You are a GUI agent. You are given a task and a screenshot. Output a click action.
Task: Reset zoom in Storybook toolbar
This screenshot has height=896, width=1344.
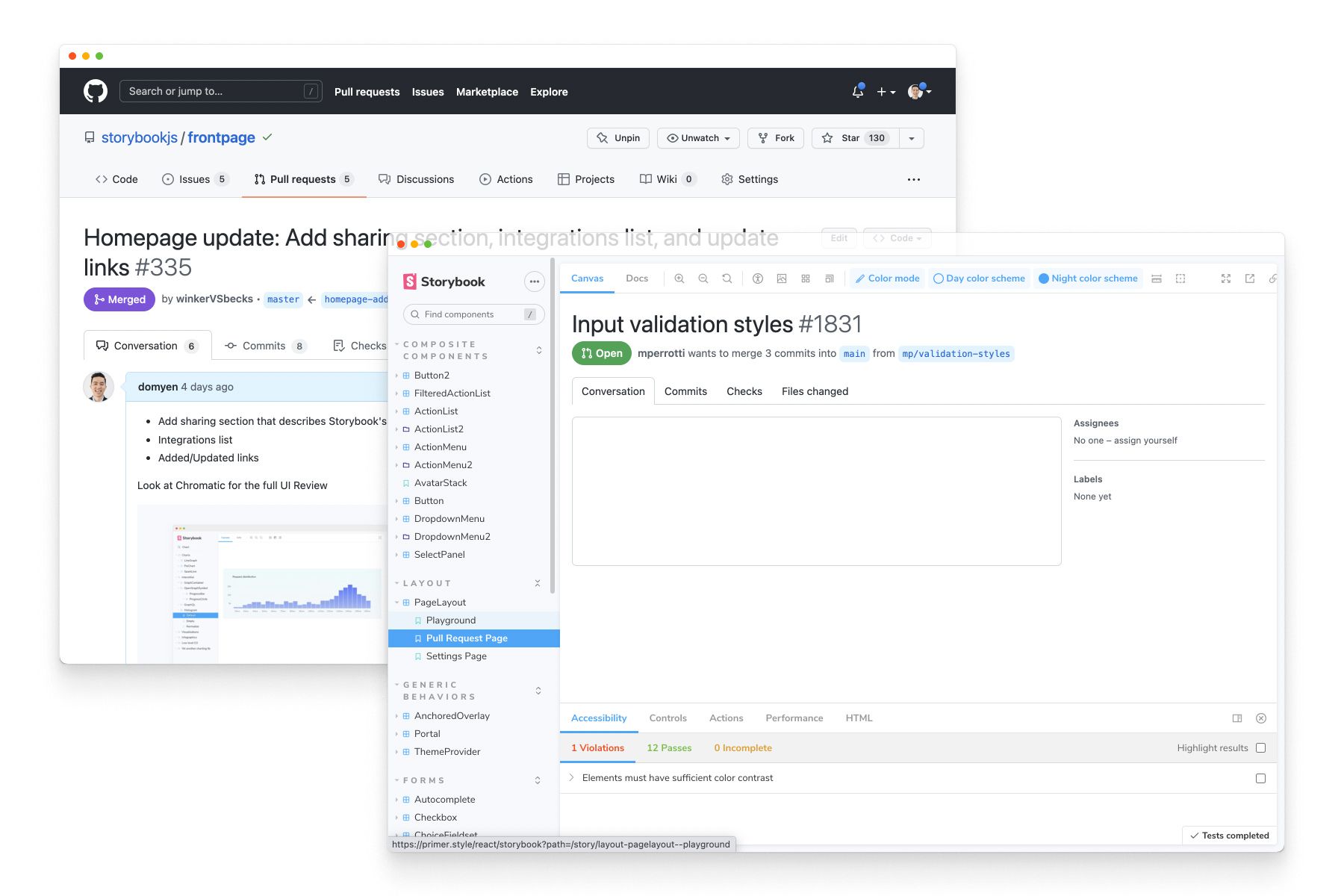727,279
